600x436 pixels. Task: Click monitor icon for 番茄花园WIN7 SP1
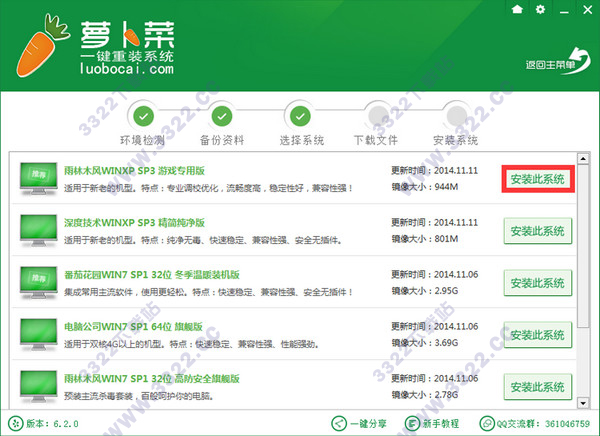[38, 283]
